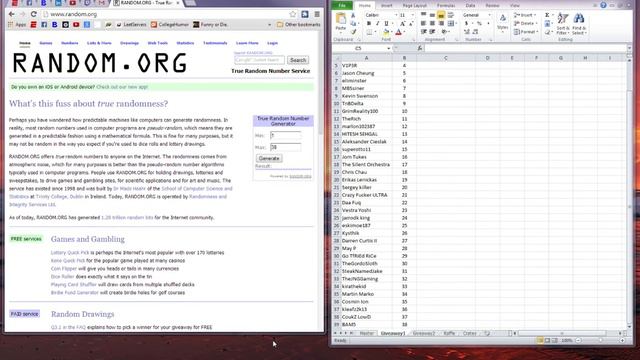Click the CollegeHumor bookmark

(x=170, y=25)
